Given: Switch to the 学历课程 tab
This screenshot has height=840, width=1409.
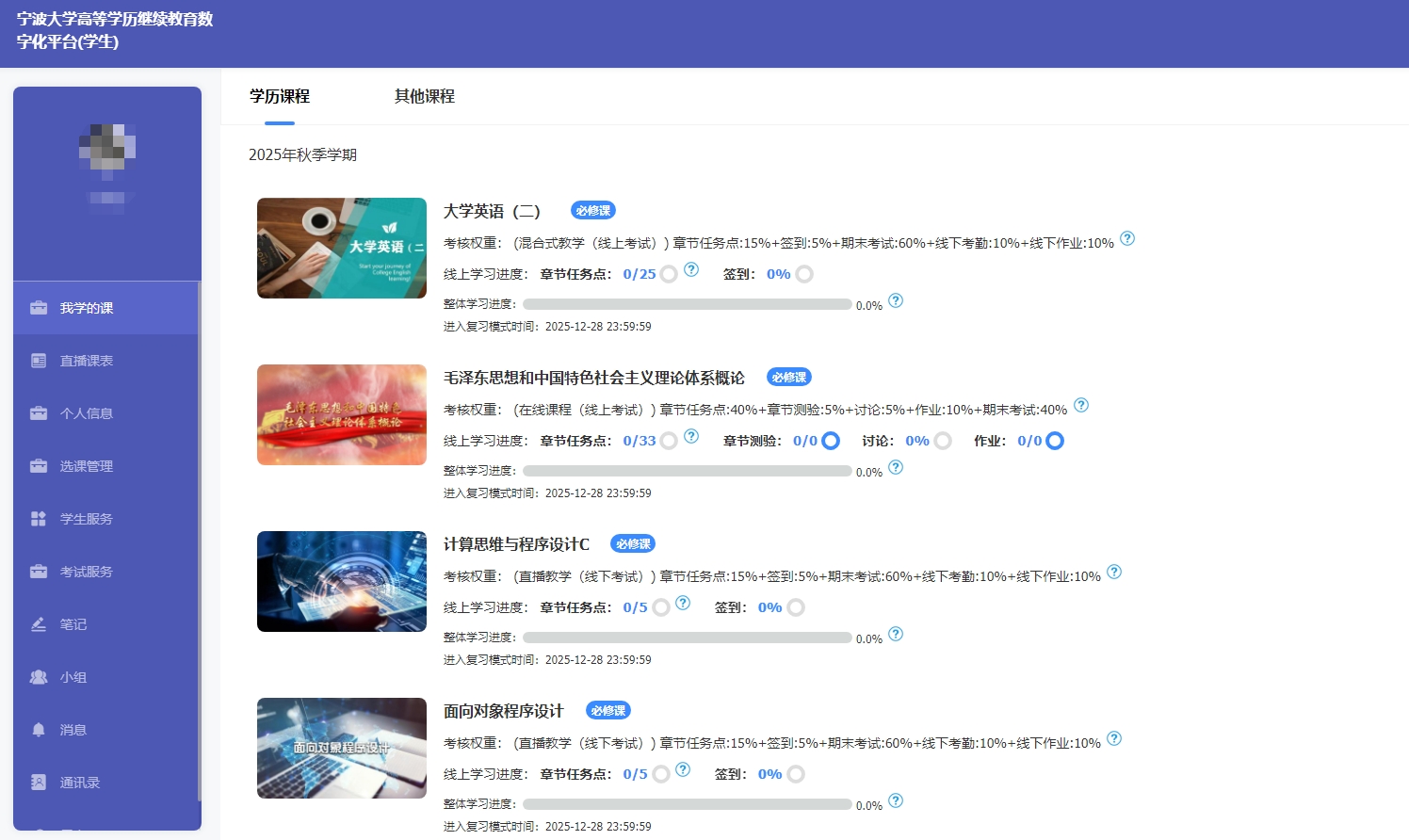Looking at the screenshot, I should tap(280, 96).
